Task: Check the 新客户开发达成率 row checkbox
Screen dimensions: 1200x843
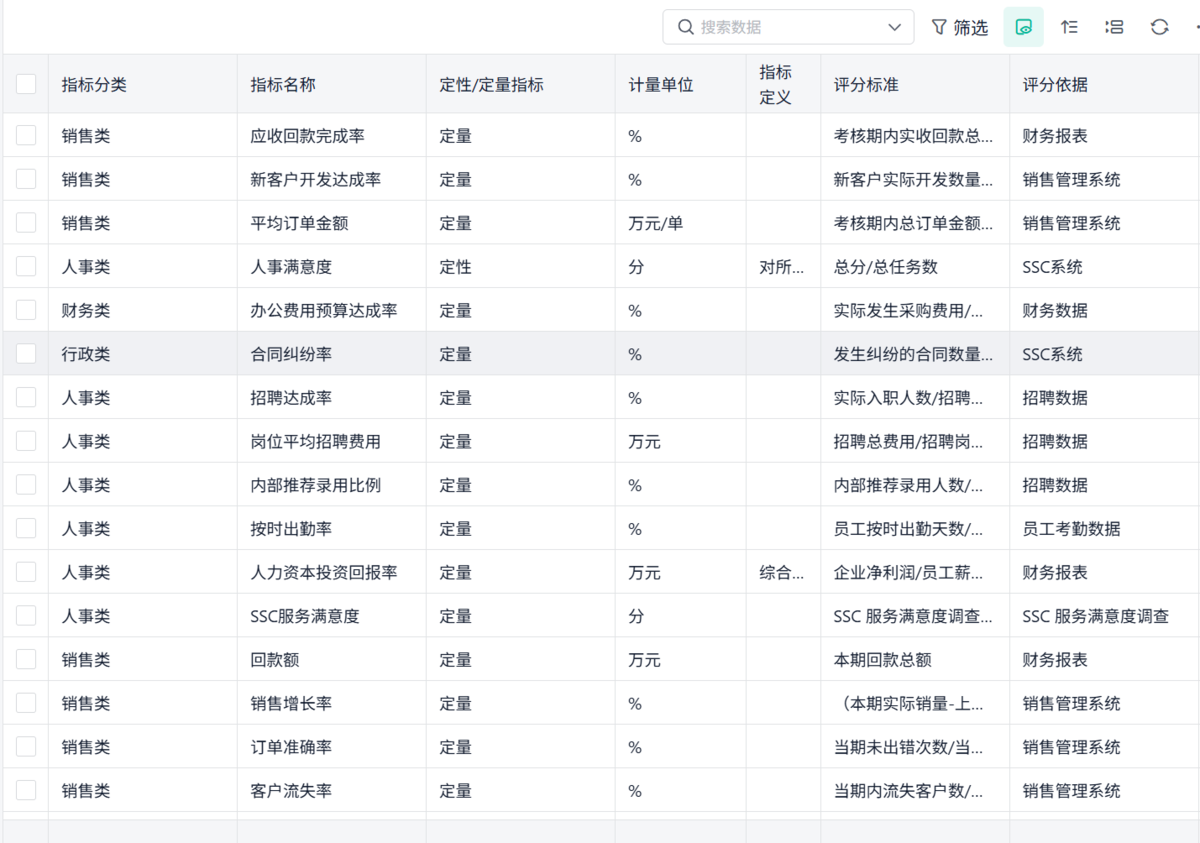Action: (26, 179)
